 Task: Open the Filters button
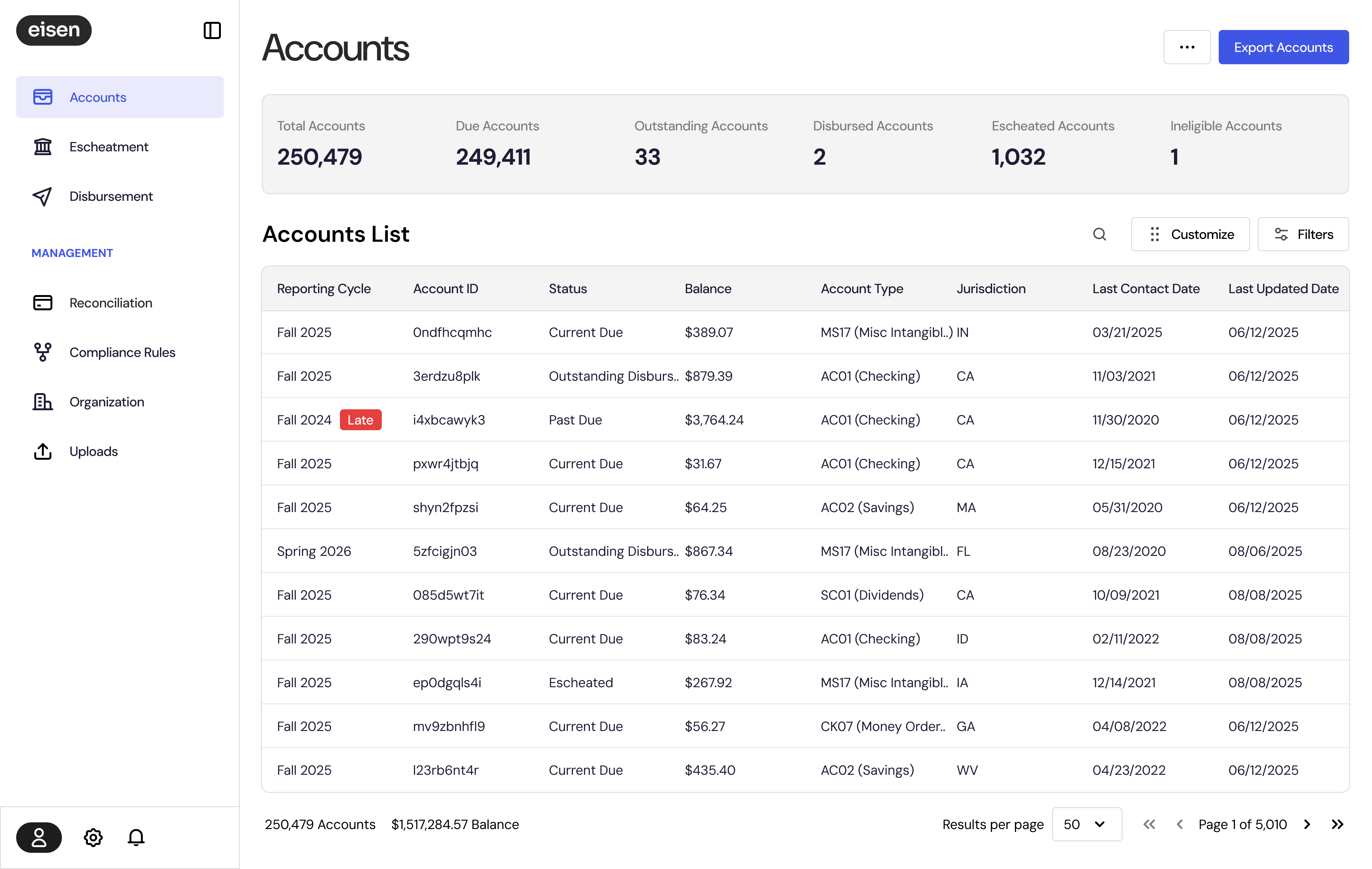pos(1303,234)
